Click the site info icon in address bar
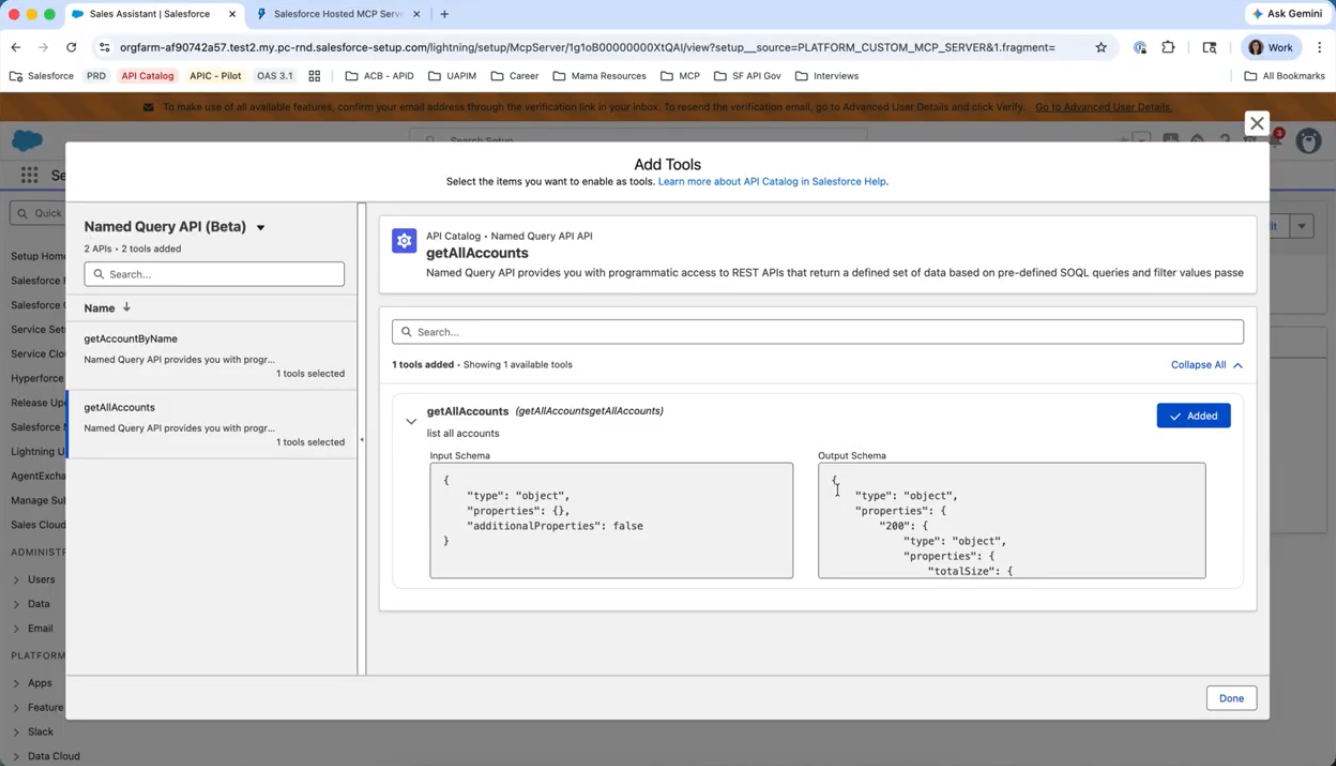Screen dimensions: 1336x766 104,47
